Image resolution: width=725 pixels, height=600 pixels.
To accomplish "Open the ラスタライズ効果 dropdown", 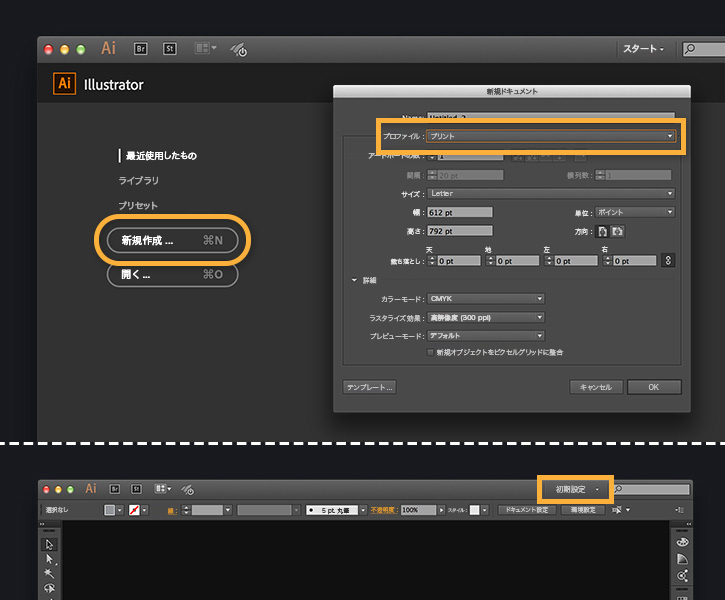I will coord(486,318).
